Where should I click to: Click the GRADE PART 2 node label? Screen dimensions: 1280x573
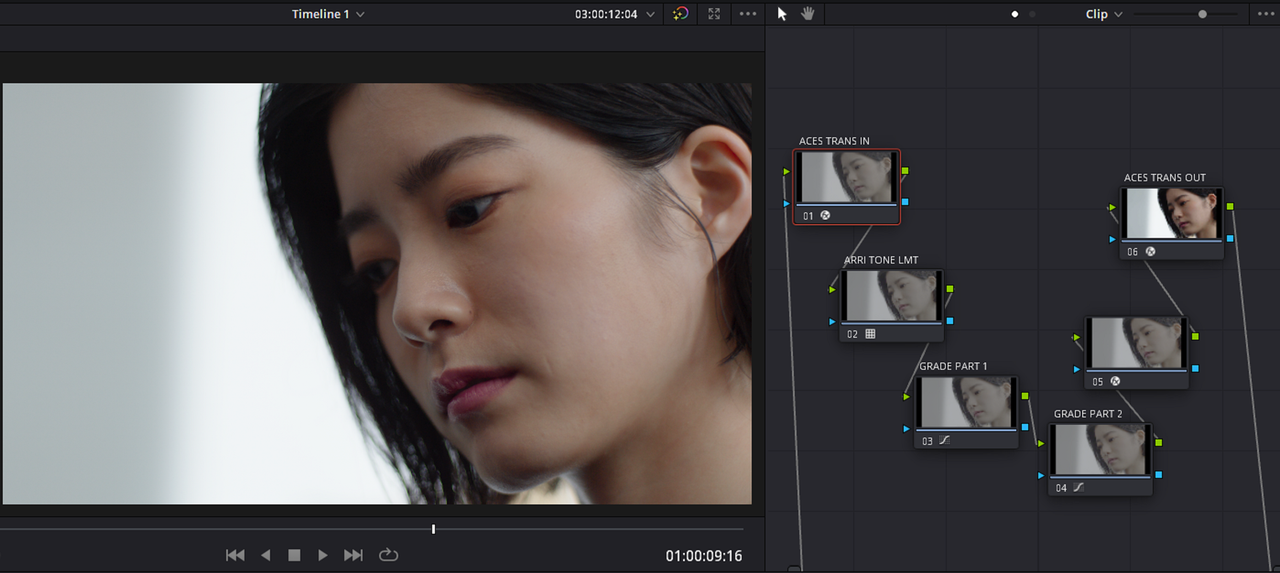click(x=1088, y=413)
